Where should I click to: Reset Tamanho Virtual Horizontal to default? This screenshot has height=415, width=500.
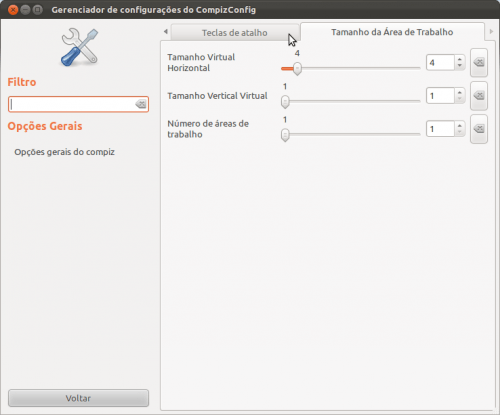point(479,63)
